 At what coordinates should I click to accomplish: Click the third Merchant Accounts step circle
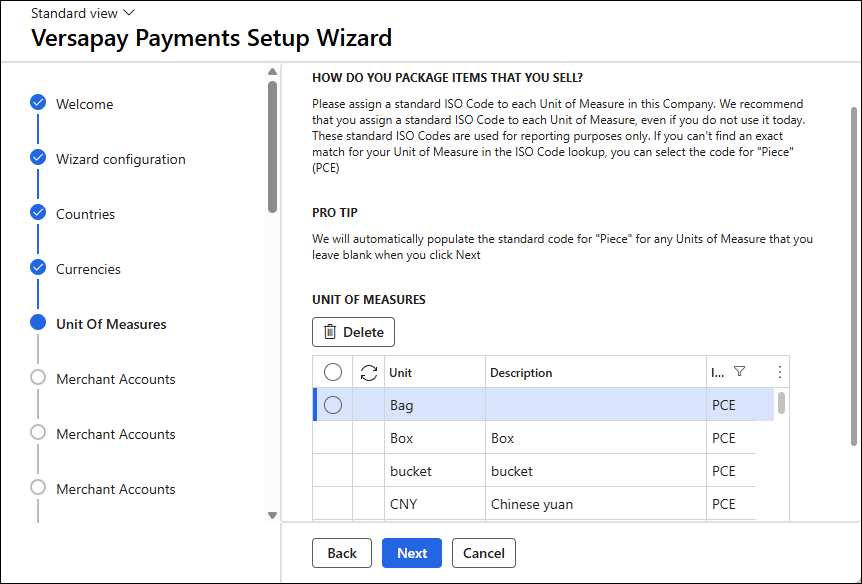click(38, 487)
